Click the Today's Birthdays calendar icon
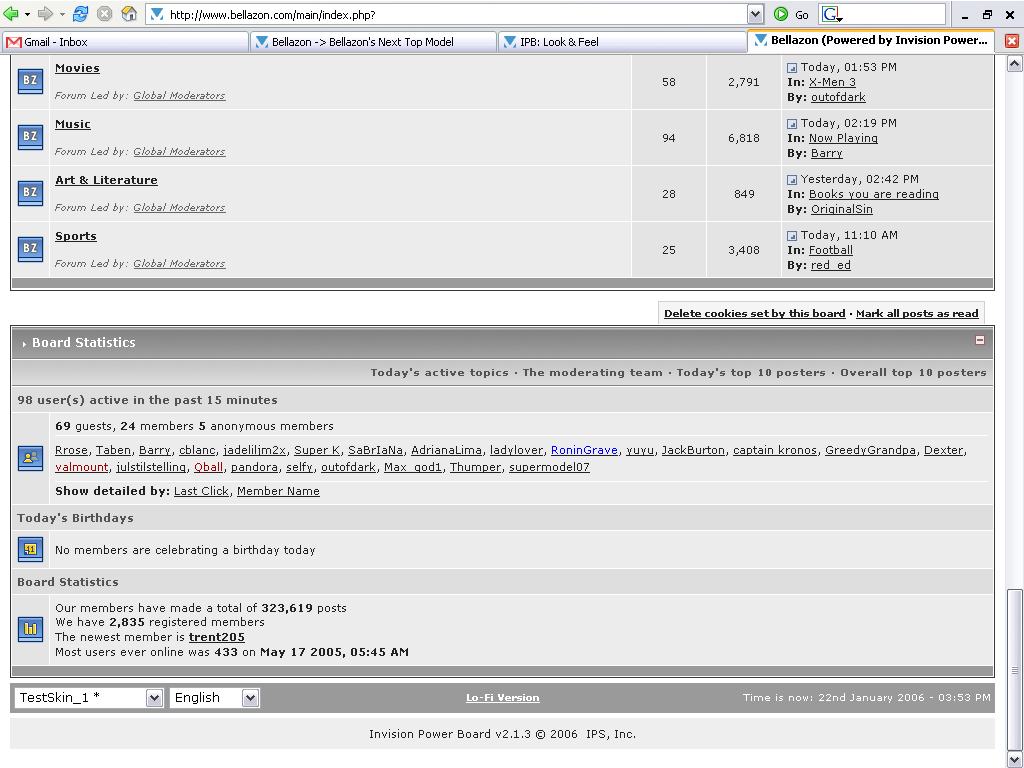 [x=30, y=549]
